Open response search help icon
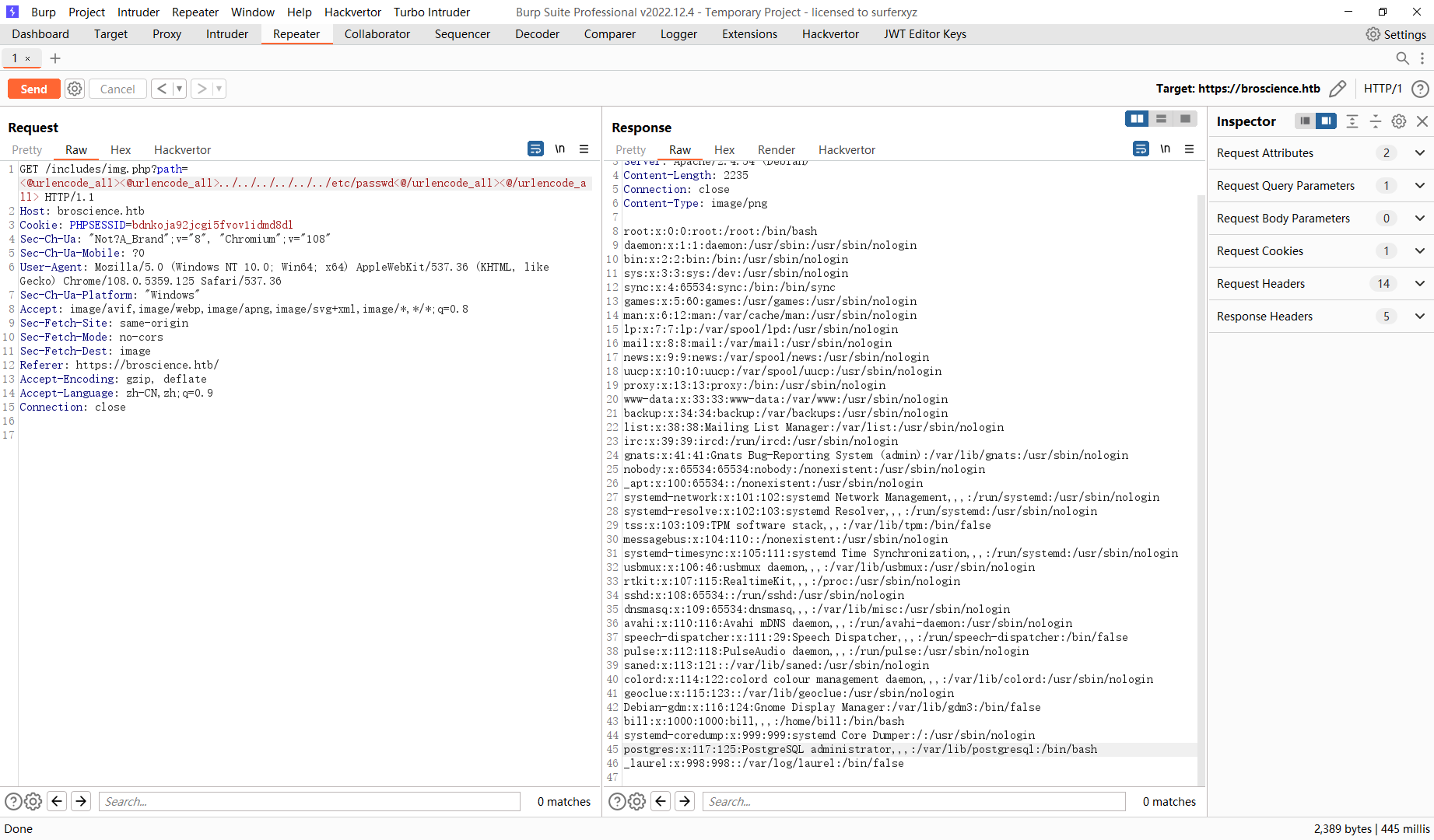 pos(617,801)
